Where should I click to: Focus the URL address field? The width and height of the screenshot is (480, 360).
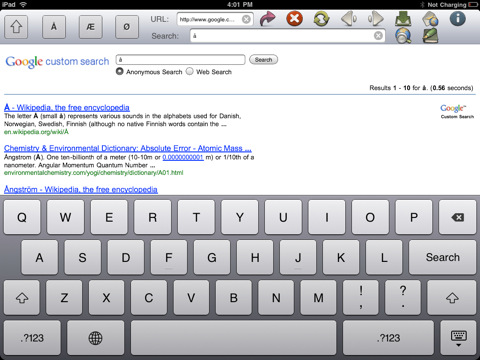(215, 19)
